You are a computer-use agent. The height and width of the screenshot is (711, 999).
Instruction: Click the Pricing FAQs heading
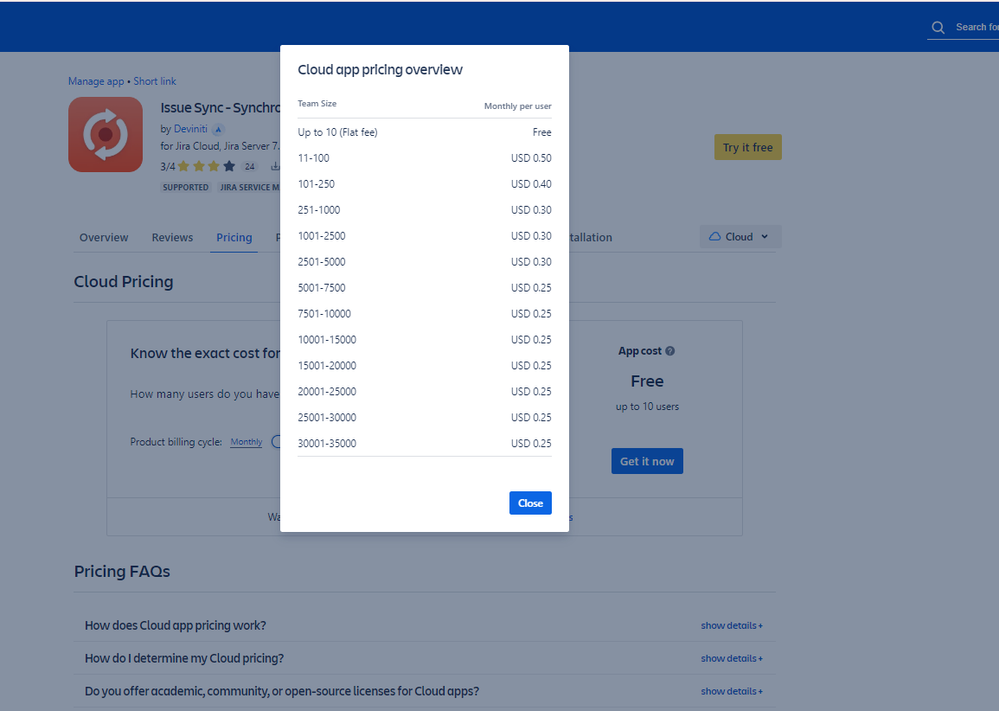coord(122,571)
